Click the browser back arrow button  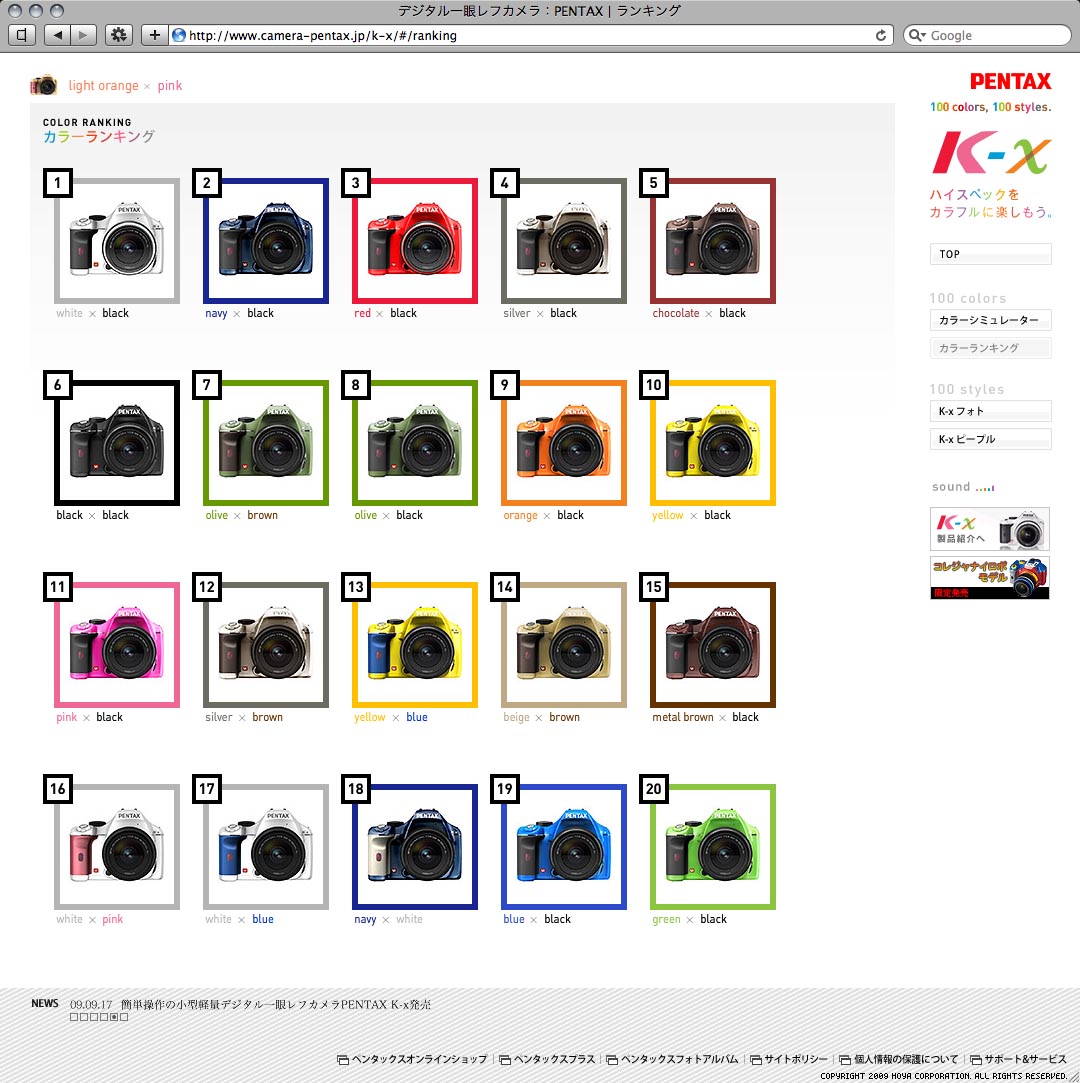tap(57, 35)
